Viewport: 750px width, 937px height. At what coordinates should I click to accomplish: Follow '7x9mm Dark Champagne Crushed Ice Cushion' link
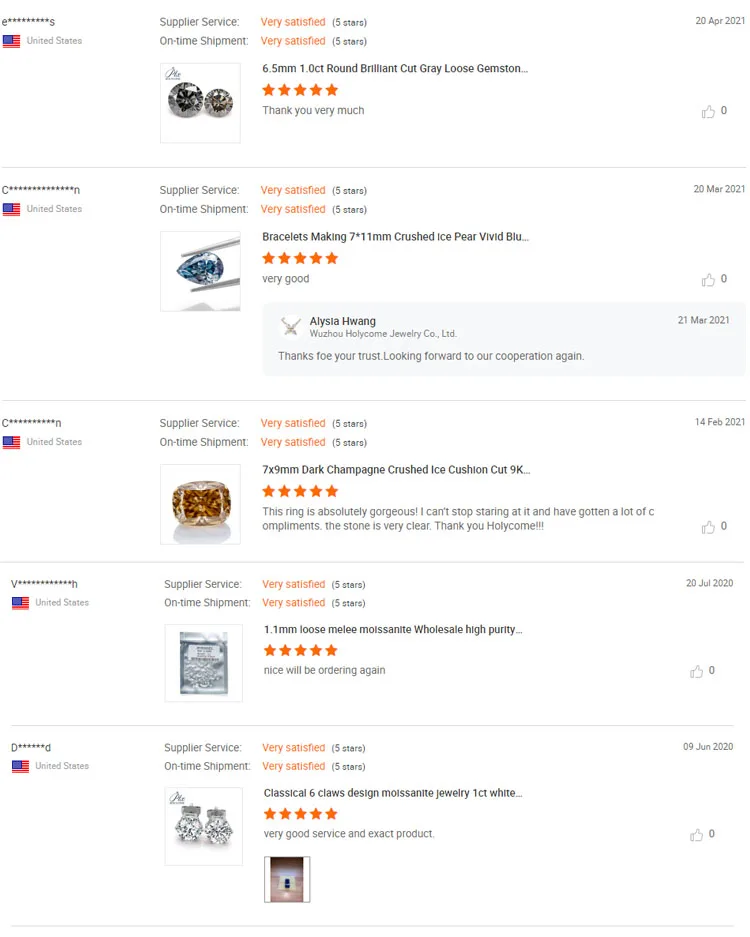point(396,470)
